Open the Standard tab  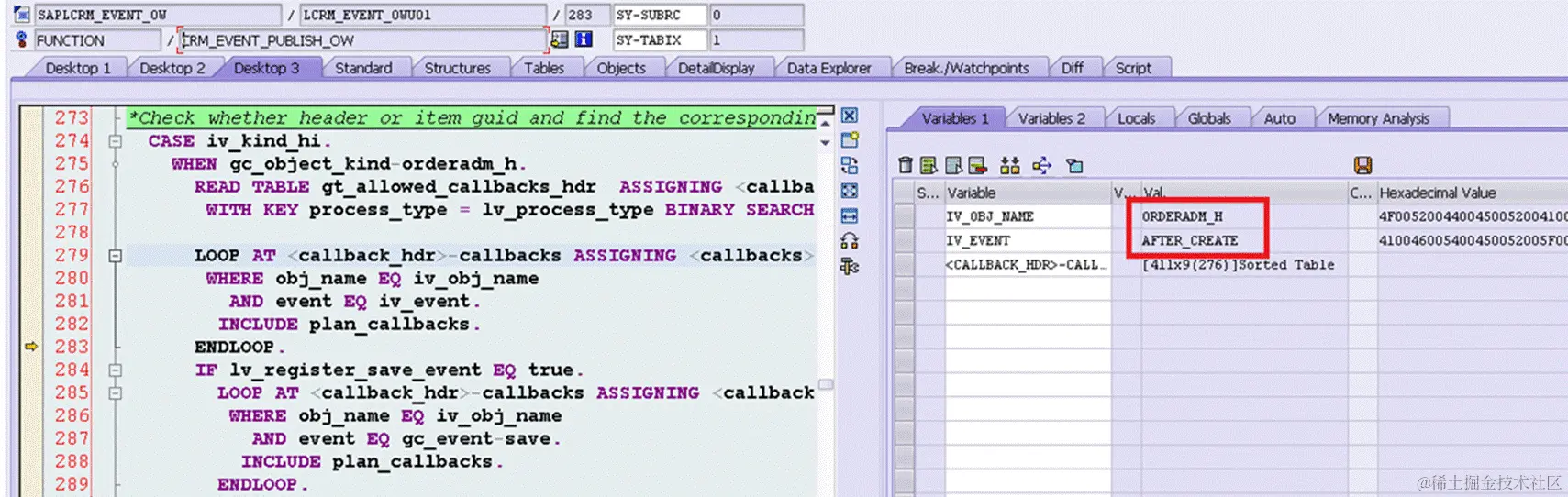coord(363,68)
